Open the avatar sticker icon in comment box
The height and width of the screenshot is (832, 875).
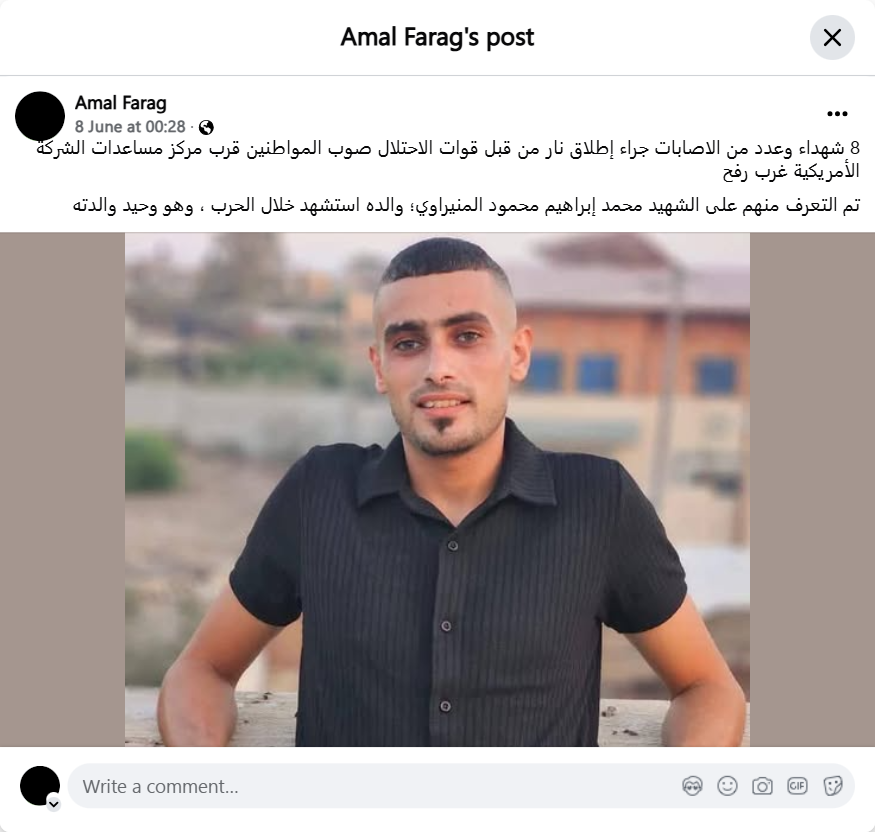point(692,786)
